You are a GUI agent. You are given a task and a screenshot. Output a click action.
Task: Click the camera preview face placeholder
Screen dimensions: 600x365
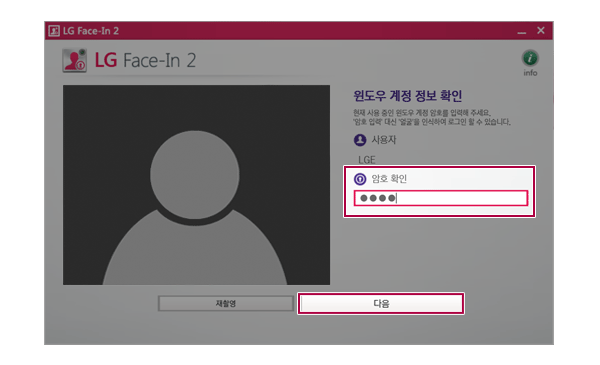[x=196, y=185]
